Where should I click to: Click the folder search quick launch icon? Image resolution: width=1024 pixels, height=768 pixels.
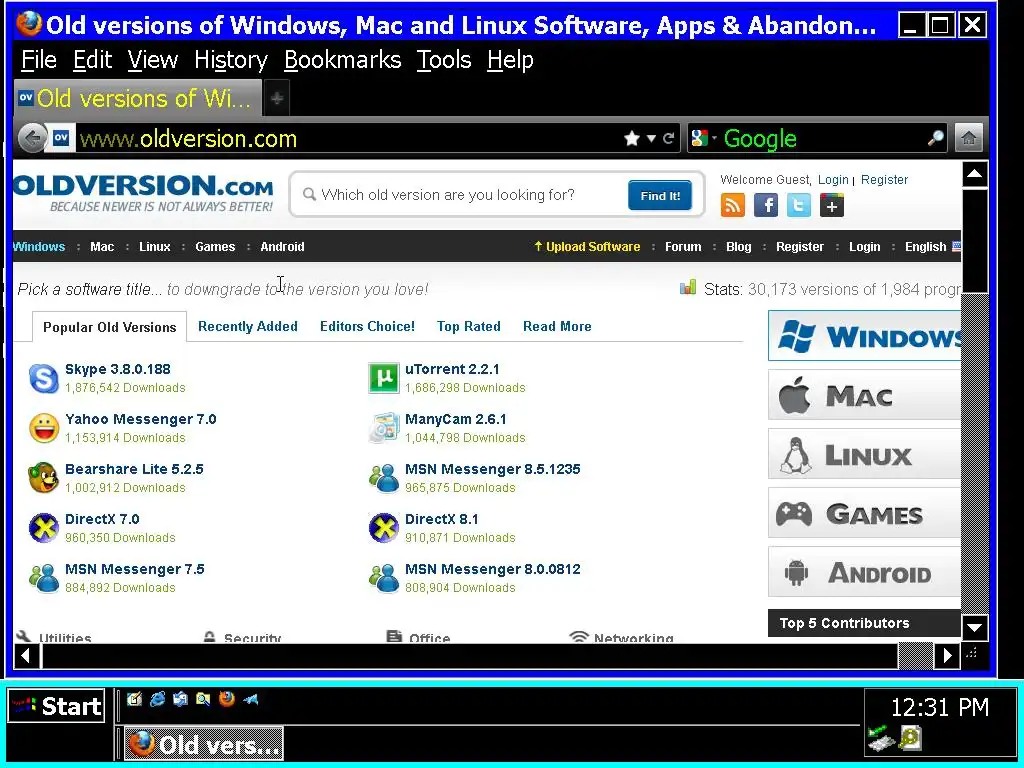click(x=203, y=699)
